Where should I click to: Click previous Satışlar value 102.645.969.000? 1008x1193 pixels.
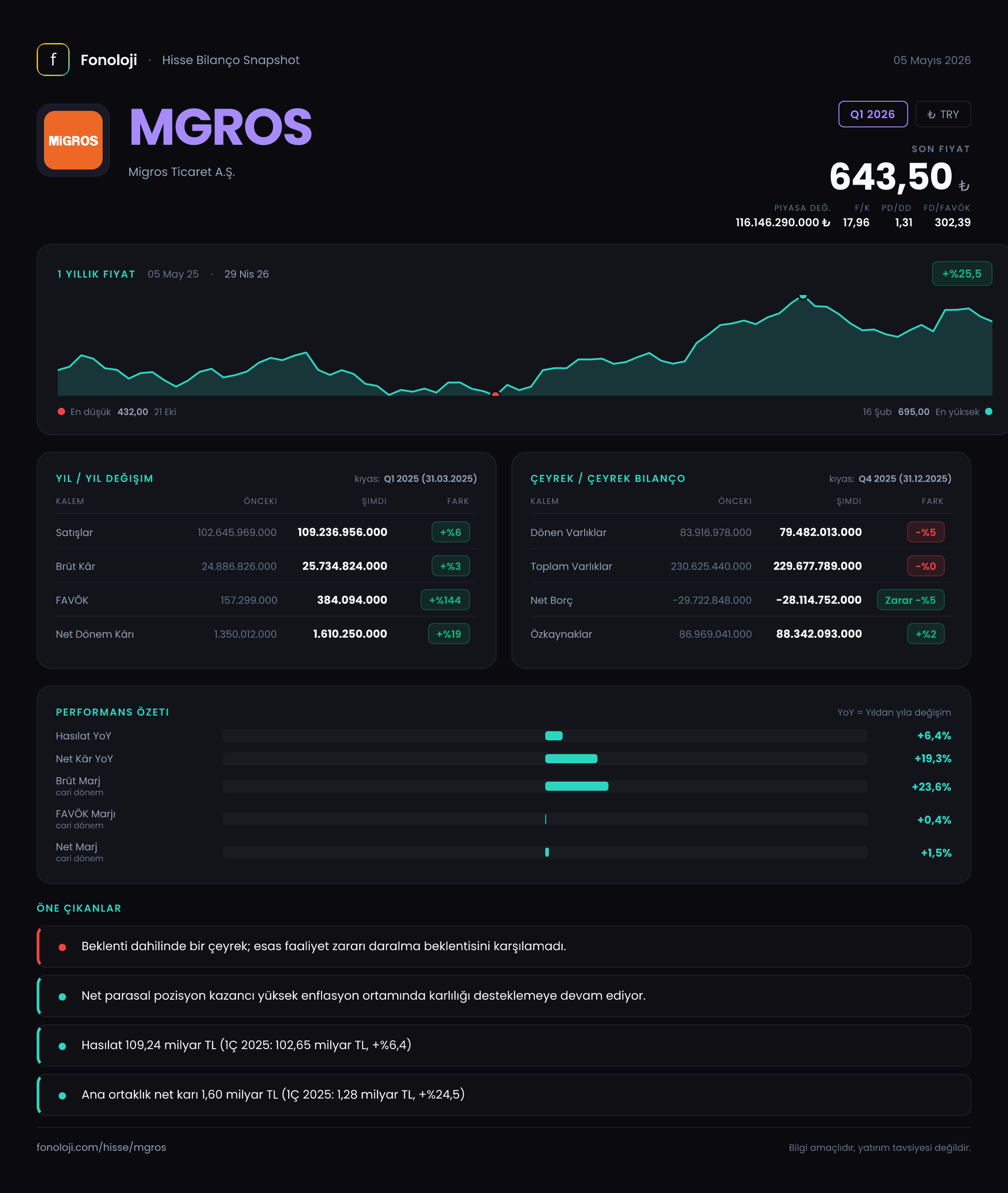[x=237, y=532]
